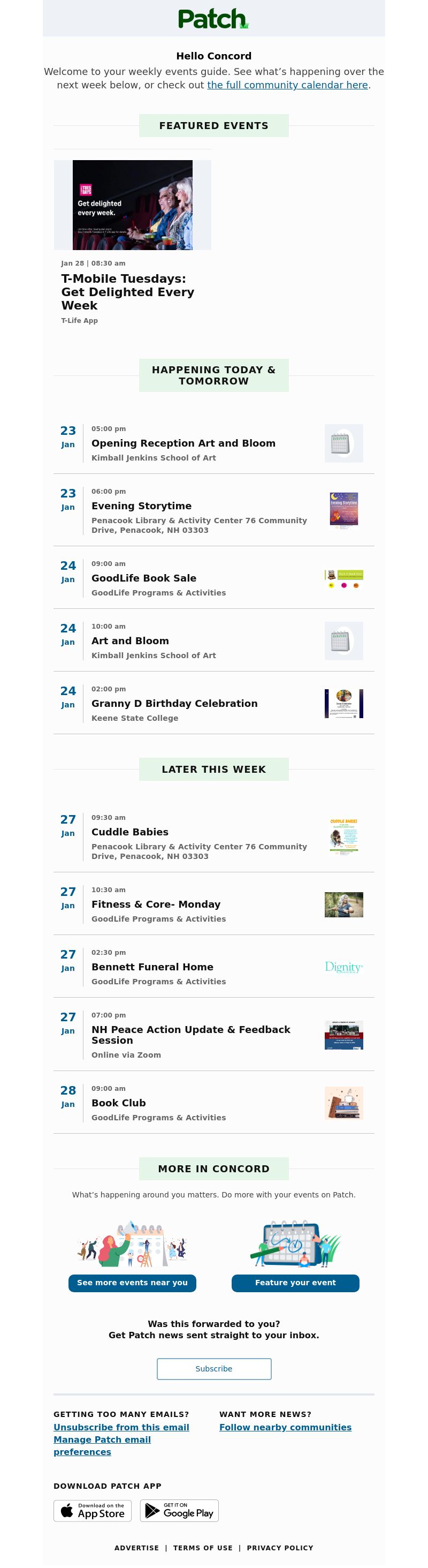
Task: Open the Fitness & Core- Monday event
Action: coord(156,904)
